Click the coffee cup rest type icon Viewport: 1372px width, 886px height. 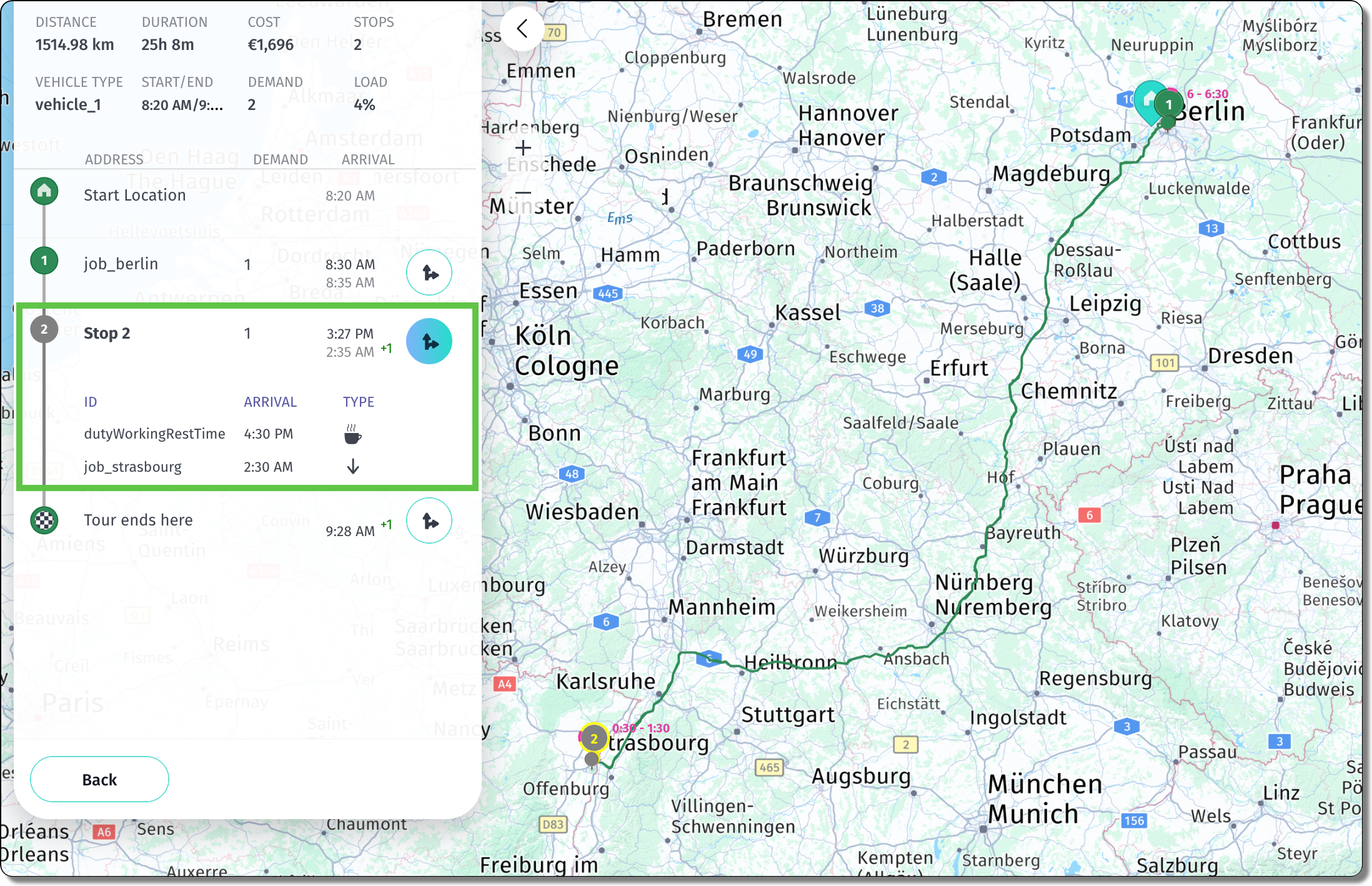tap(352, 434)
